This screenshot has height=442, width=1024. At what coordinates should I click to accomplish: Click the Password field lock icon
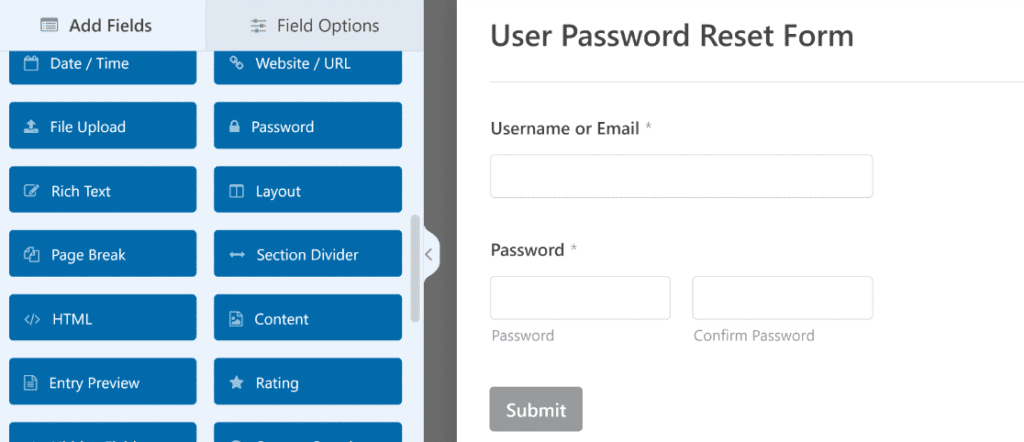(x=234, y=127)
